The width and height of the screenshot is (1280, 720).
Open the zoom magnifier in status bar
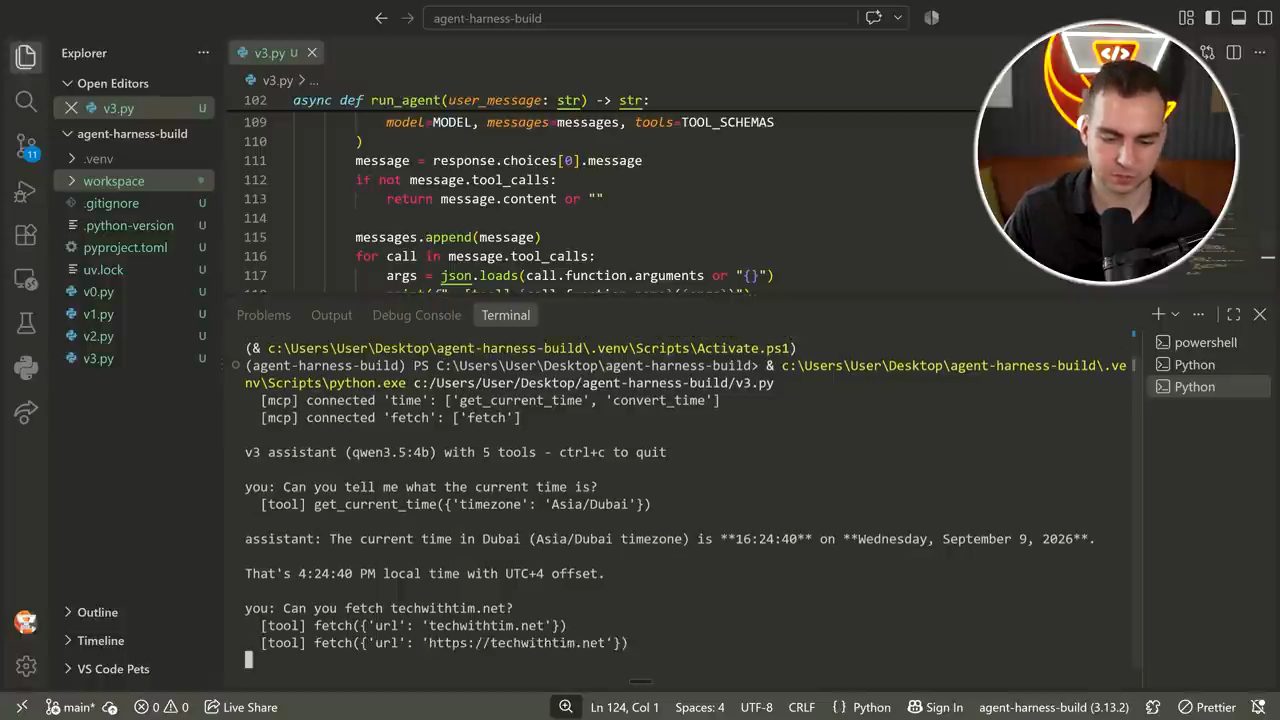(x=566, y=707)
